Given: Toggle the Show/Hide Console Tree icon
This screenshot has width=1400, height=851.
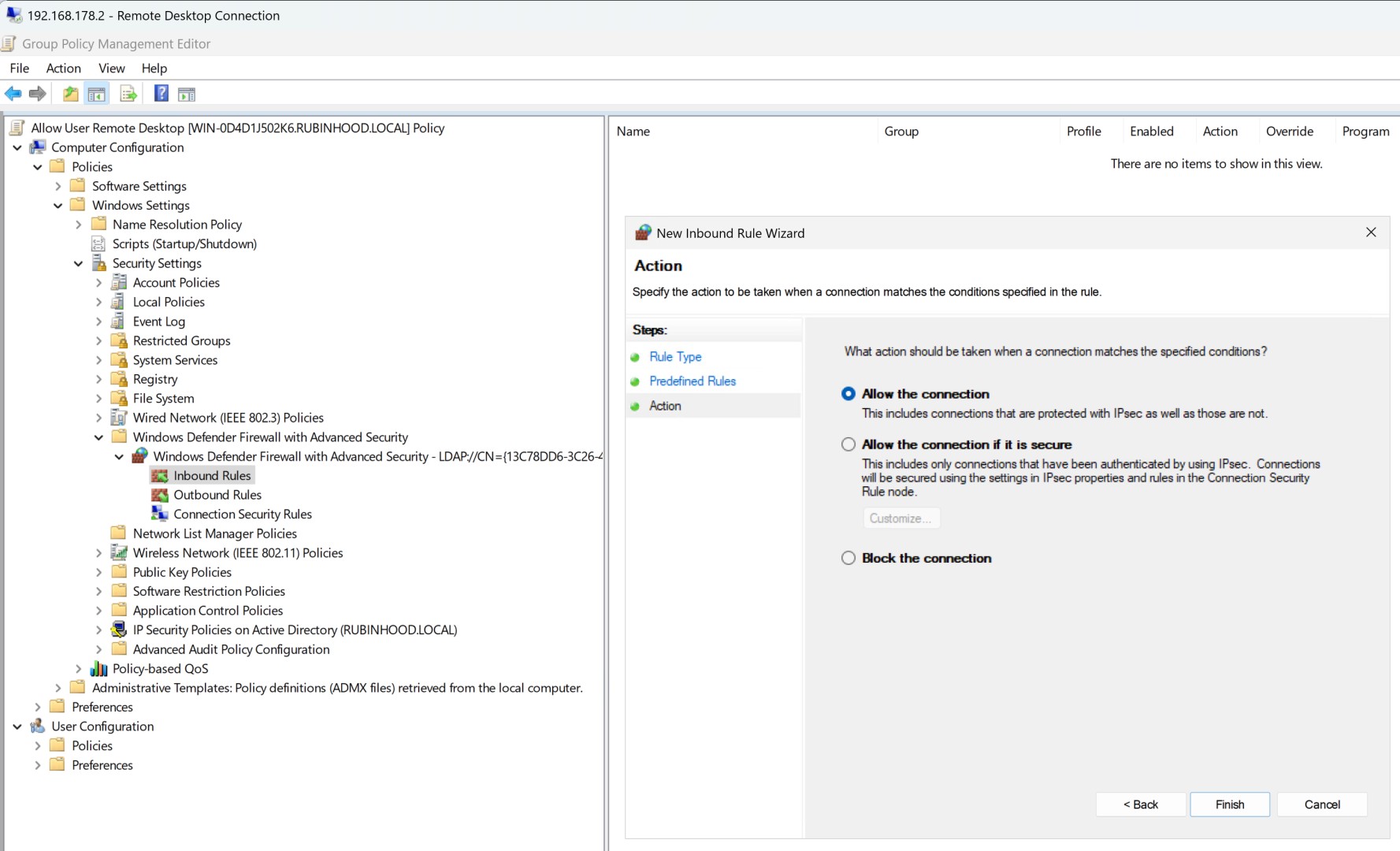Looking at the screenshot, I should coord(97,94).
